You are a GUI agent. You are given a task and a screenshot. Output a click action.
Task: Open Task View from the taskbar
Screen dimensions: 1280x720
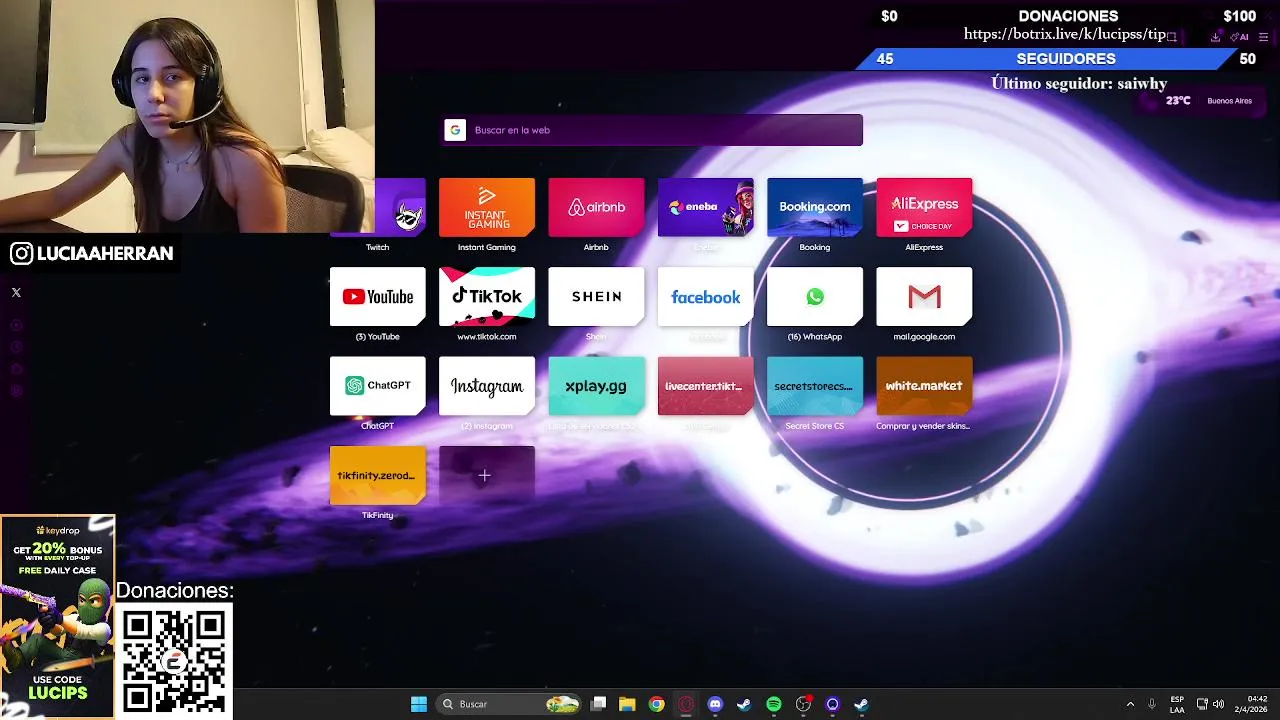(x=598, y=704)
